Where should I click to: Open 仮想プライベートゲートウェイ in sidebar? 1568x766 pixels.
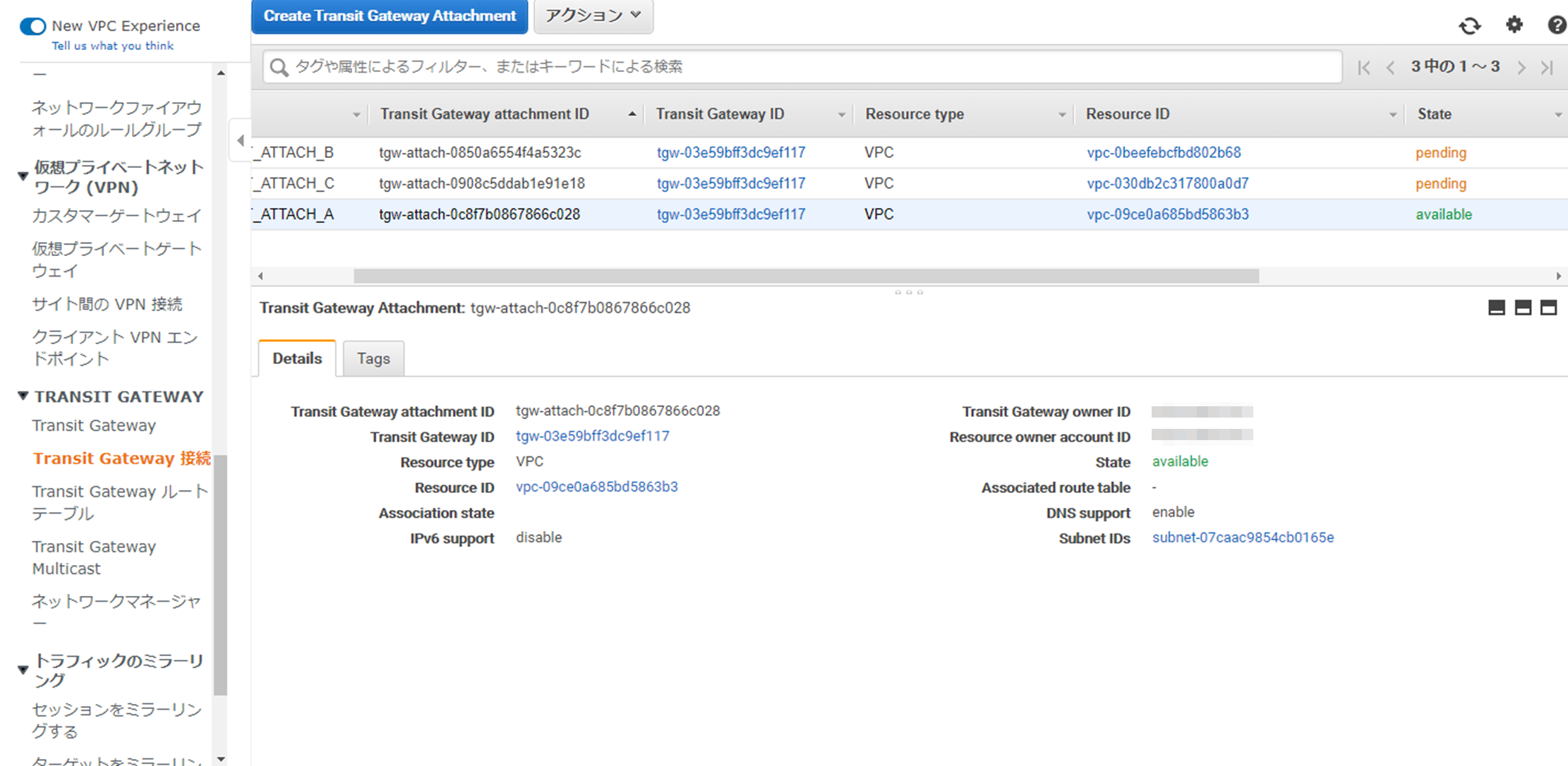(116, 260)
